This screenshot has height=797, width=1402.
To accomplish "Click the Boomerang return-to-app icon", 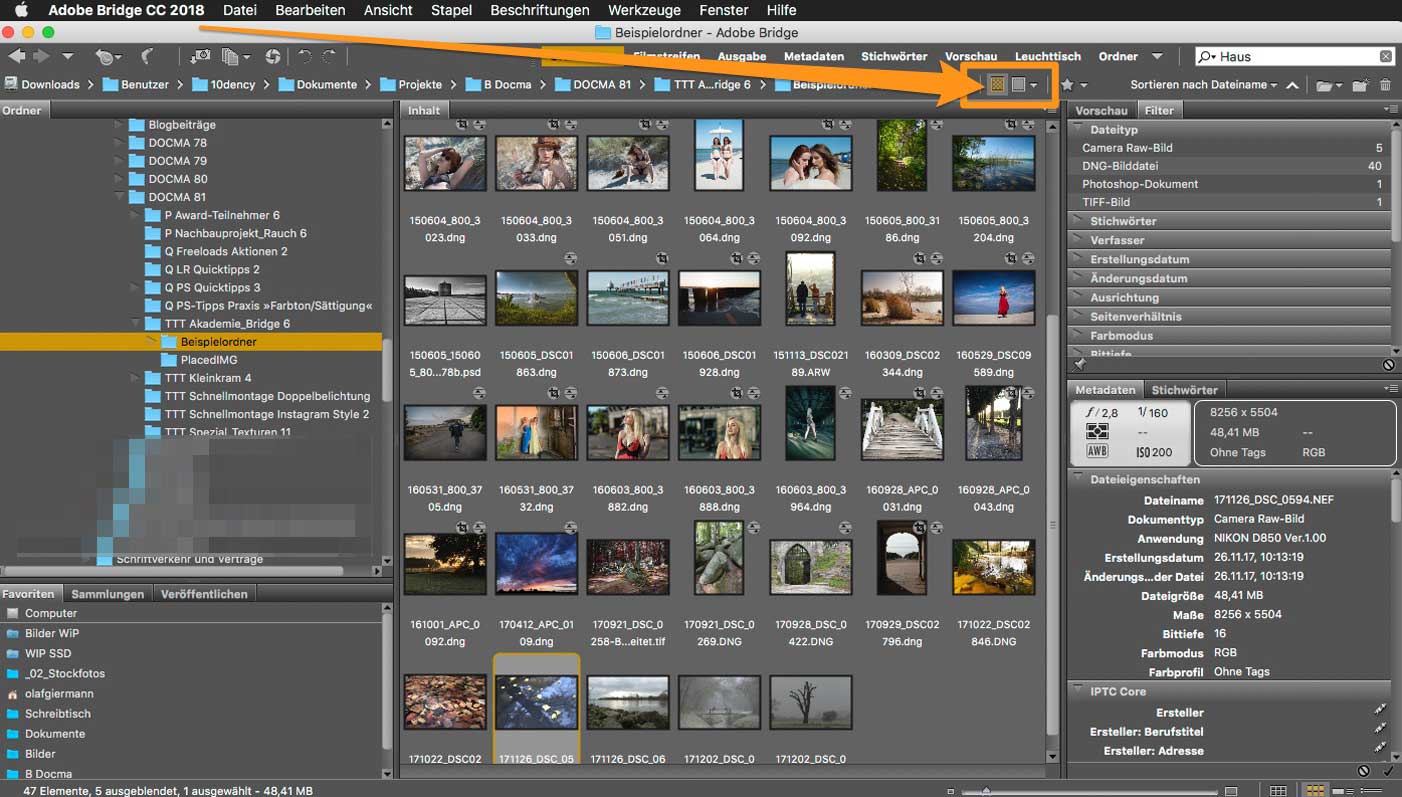I will tap(147, 57).
